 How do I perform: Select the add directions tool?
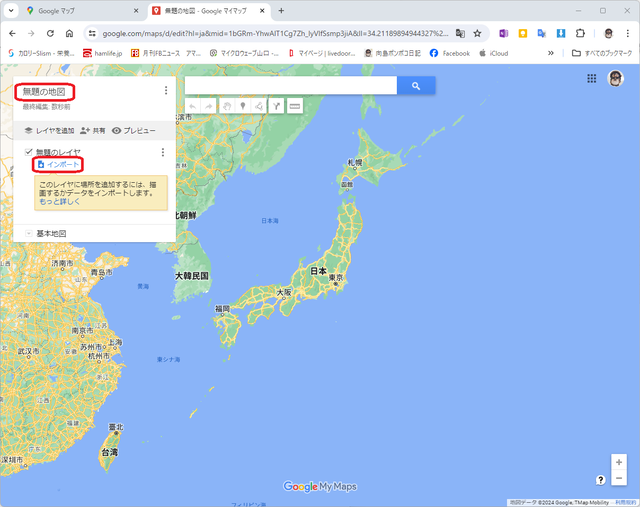coord(276,106)
